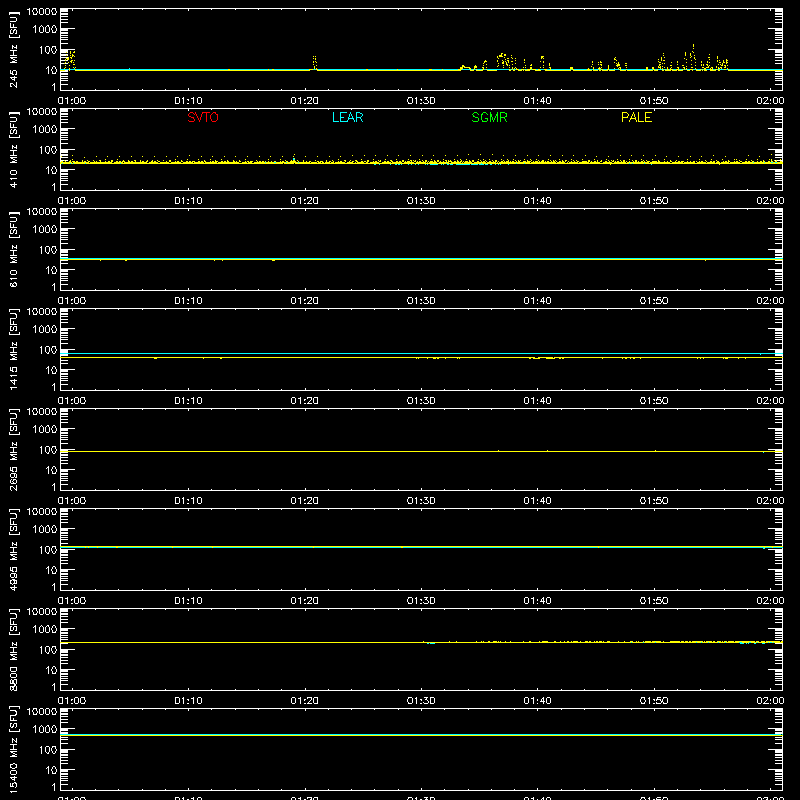This screenshot has height=800, width=800.
Task: Click the 1000 tick of the 4995 MHz plot
Action: tap(45, 530)
